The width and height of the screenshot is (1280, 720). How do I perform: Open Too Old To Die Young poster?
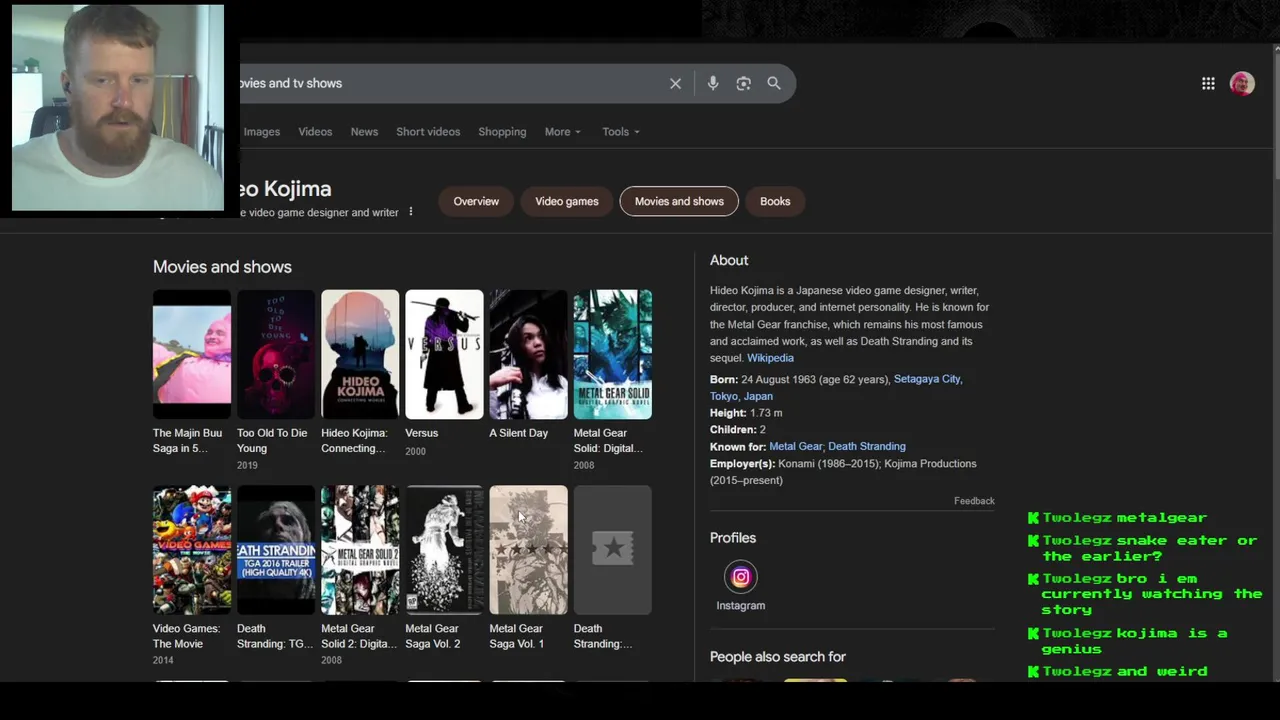point(276,354)
